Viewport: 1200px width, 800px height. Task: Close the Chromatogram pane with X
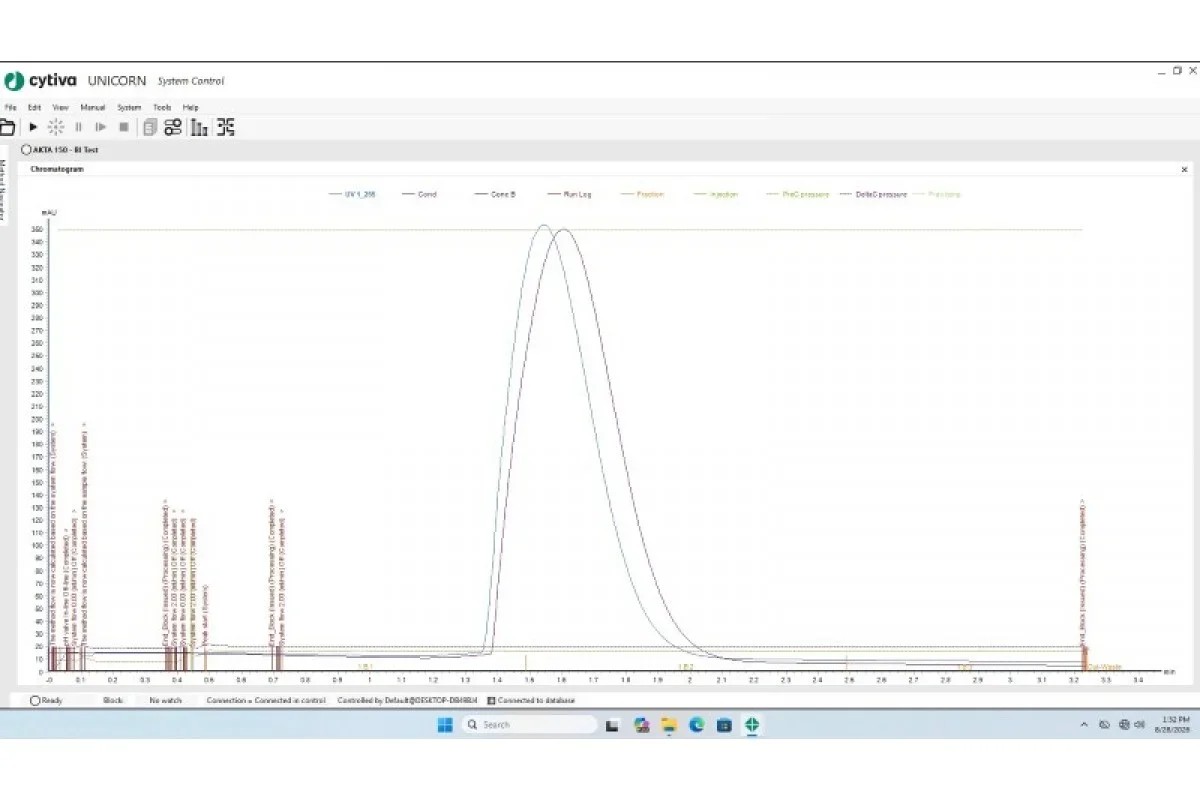pyautogui.click(x=1184, y=170)
